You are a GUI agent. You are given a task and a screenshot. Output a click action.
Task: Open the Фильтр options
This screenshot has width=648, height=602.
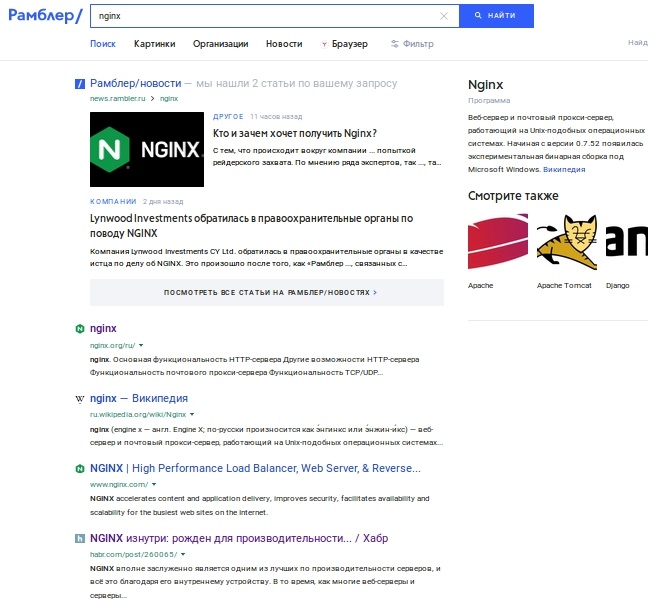412,44
